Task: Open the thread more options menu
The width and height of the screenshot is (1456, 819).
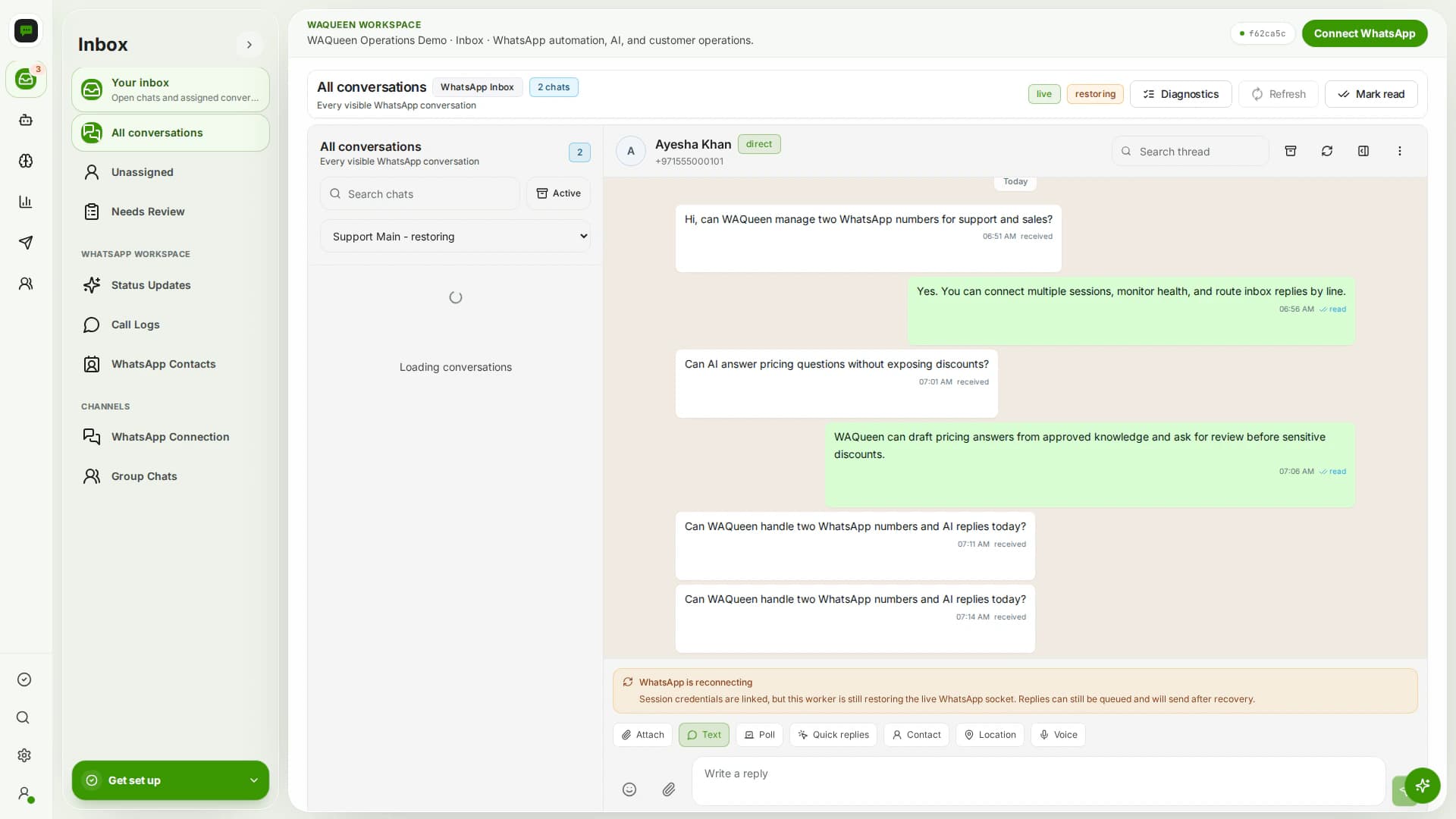Action: 1400,151
